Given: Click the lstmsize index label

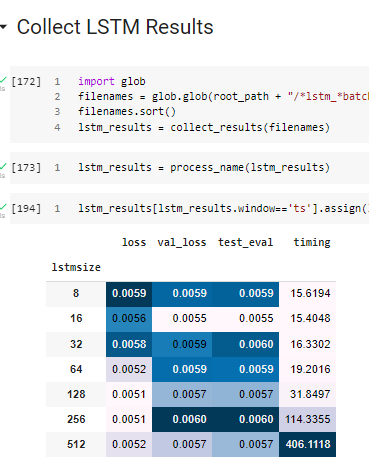Looking at the screenshot, I should (76, 267).
